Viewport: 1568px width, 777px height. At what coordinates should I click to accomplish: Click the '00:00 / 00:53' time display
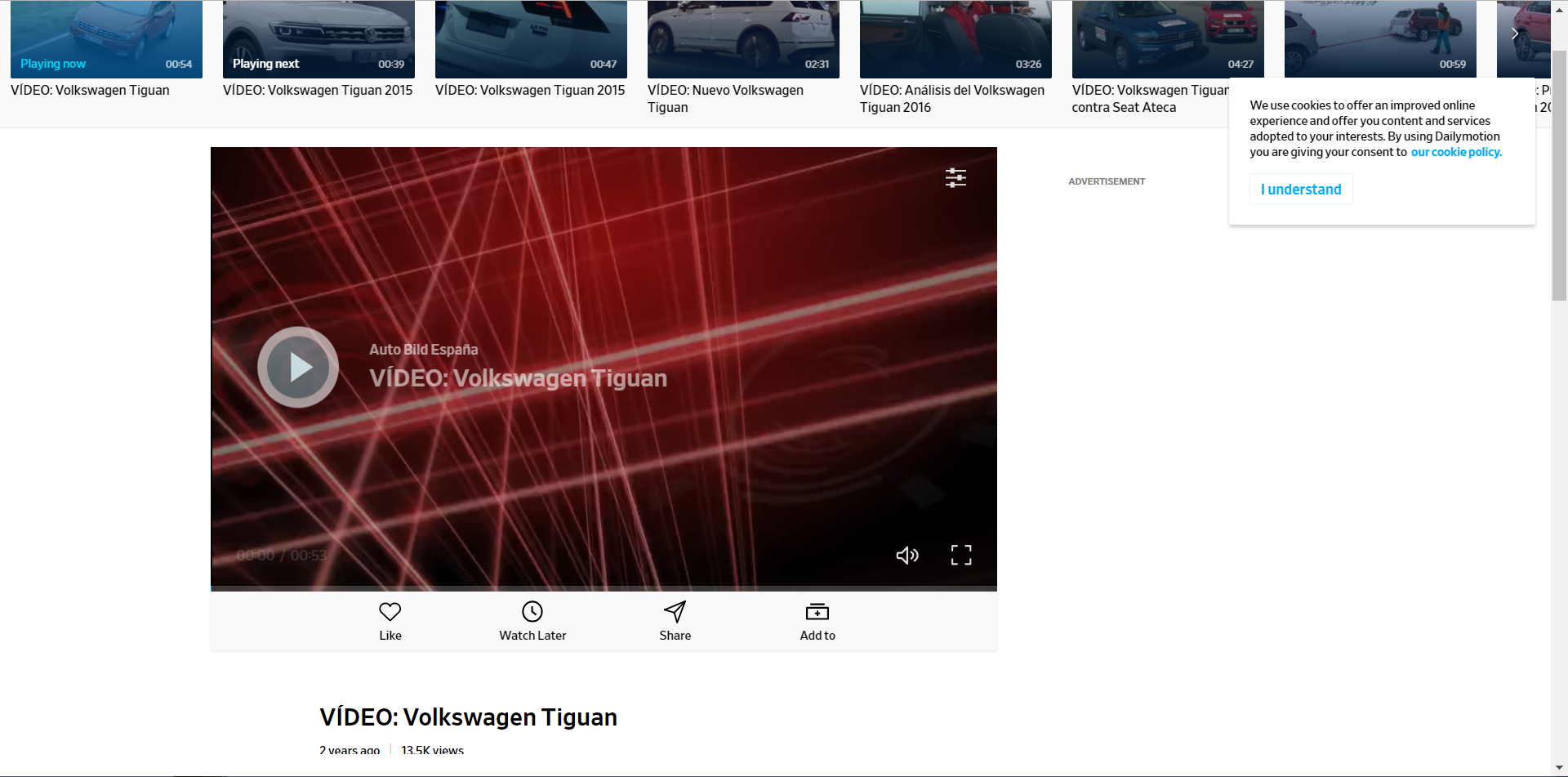pos(281,556)
